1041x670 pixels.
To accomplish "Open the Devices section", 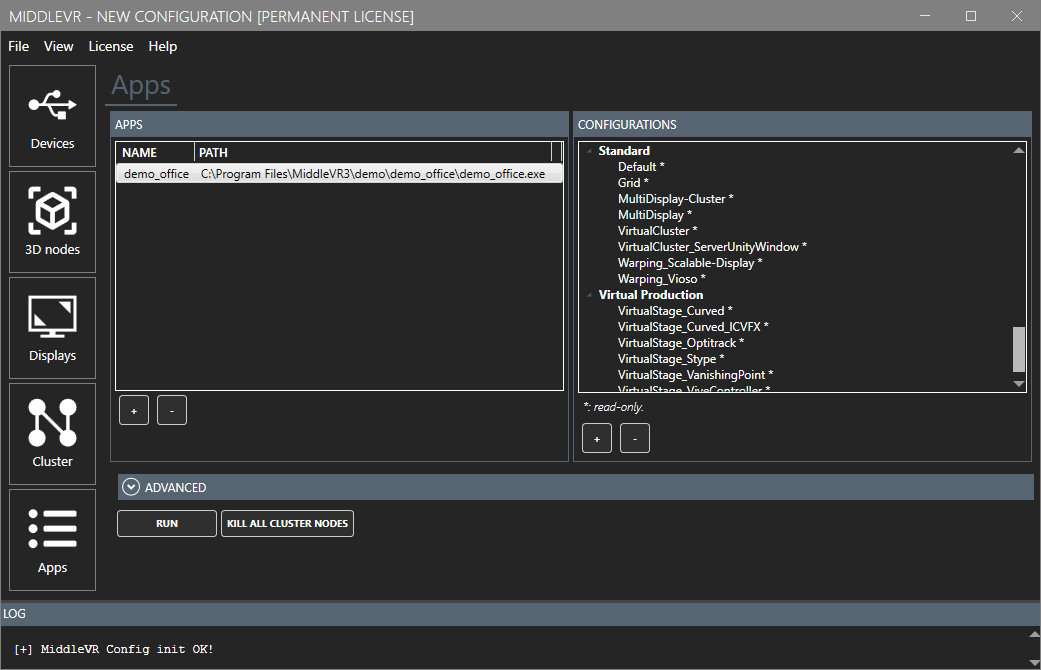I will click(52, 116).
